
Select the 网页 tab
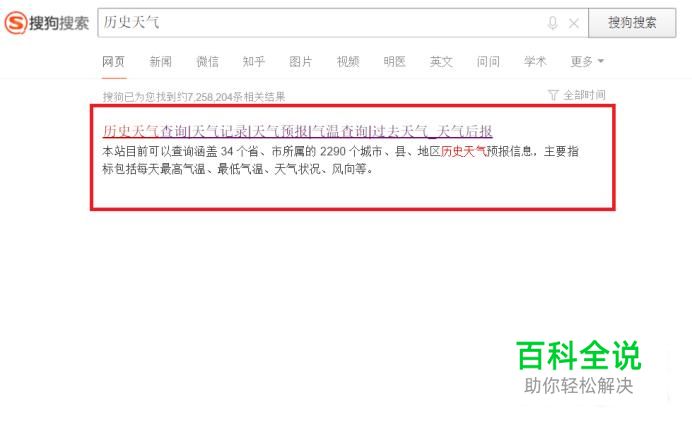[113, 61]
